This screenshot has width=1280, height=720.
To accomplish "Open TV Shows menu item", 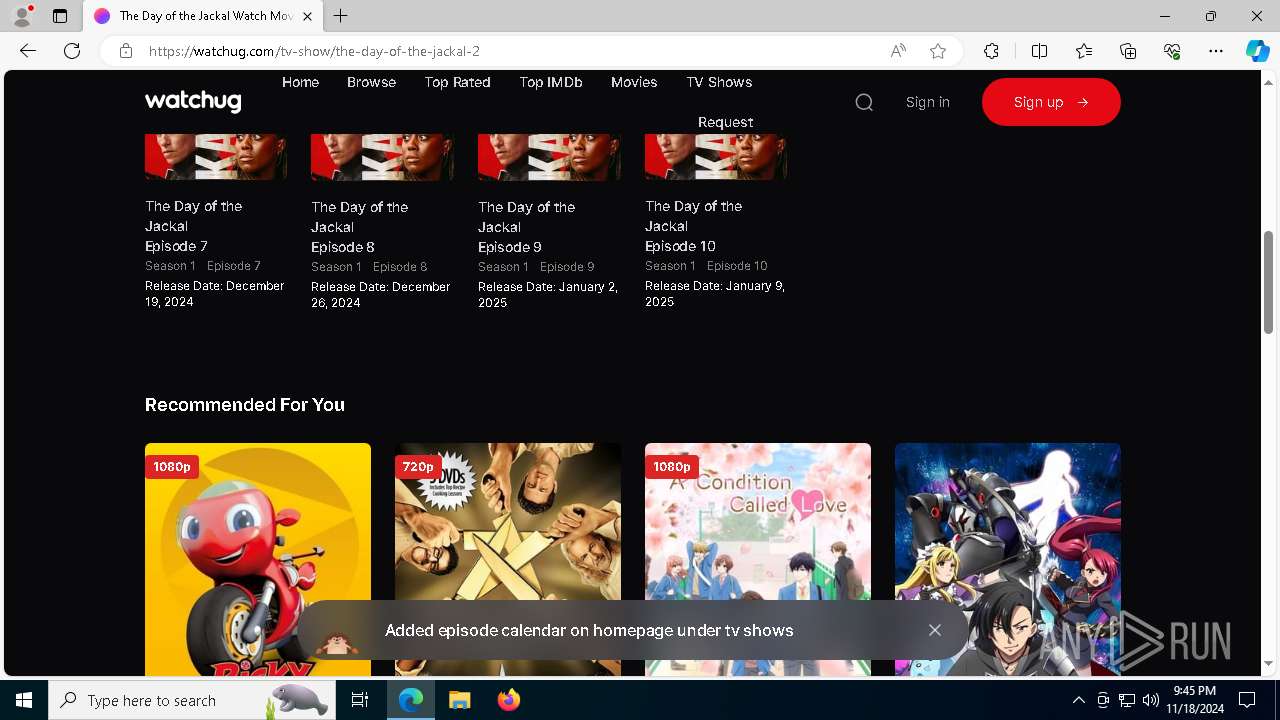I will tap(719, 82).
